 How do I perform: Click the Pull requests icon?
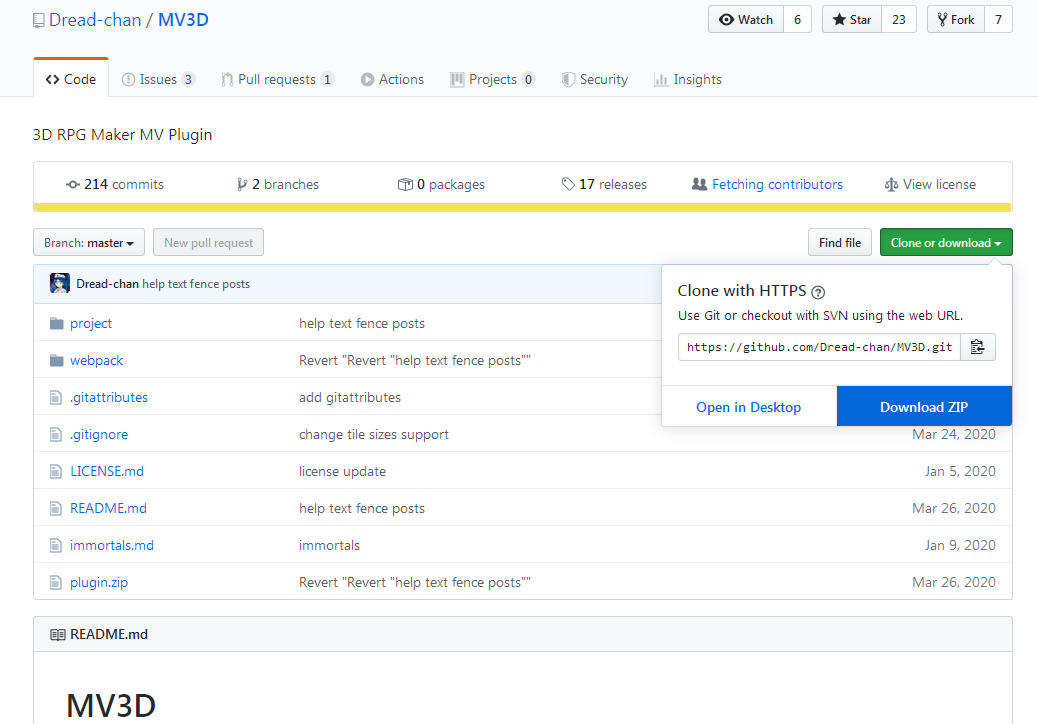pos(227,79)
